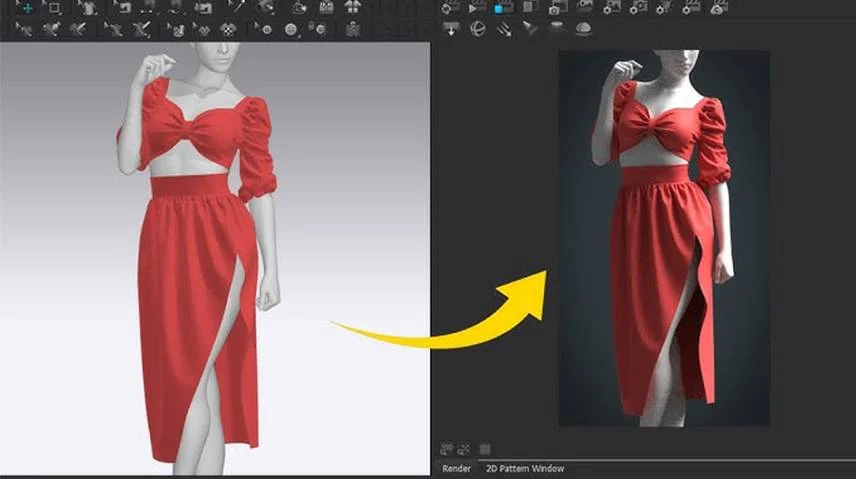Open the image render settings gear icon
This screenshot has height=479, width=856.
point(611,8)
